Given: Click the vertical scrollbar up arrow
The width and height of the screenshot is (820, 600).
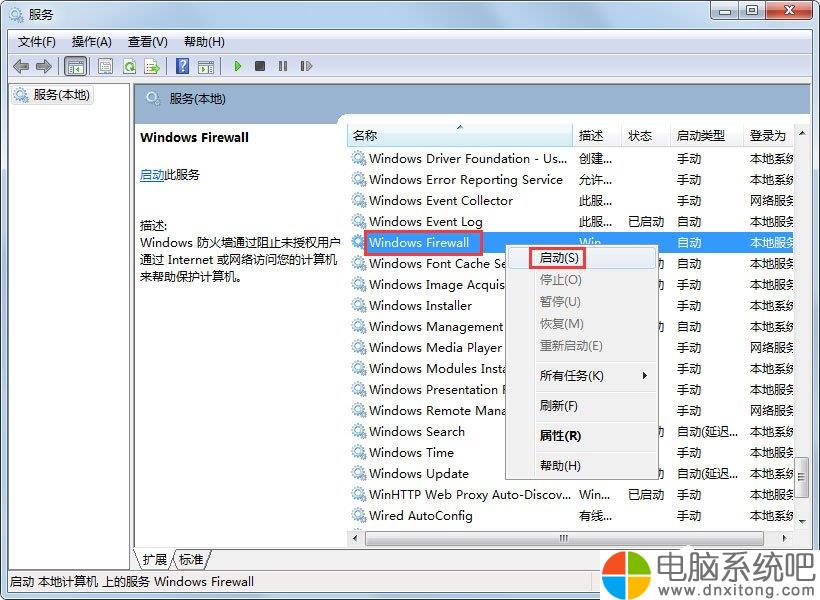Looking at the screenshot, I should tap(802, 134).
